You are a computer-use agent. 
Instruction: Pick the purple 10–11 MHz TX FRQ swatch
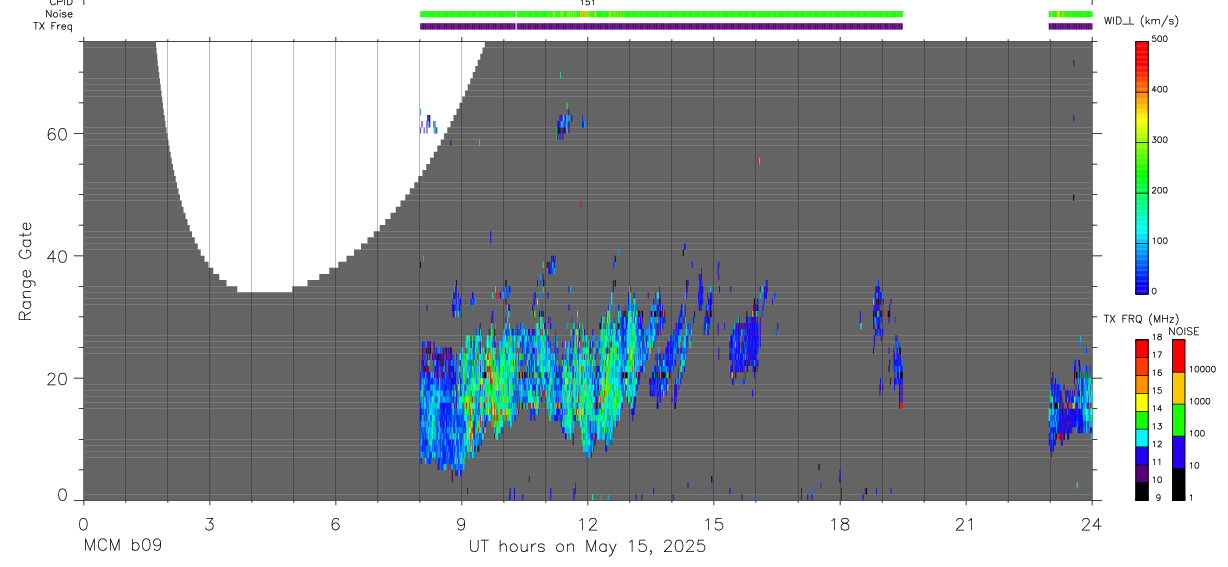click(x=1142, y=472)
